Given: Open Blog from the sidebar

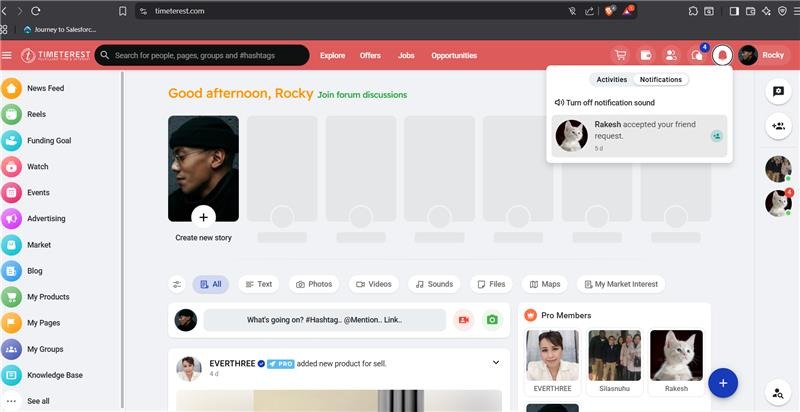Looking at the screenshot, I should point(34,271).
